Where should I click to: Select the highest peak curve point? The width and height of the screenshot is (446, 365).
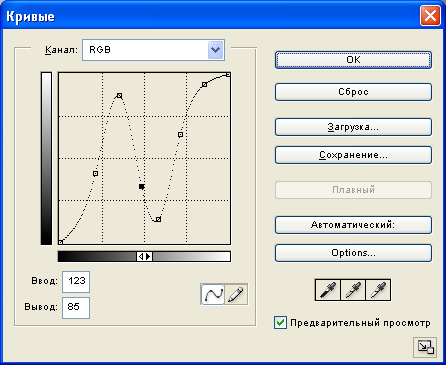(x=119, y=96)
